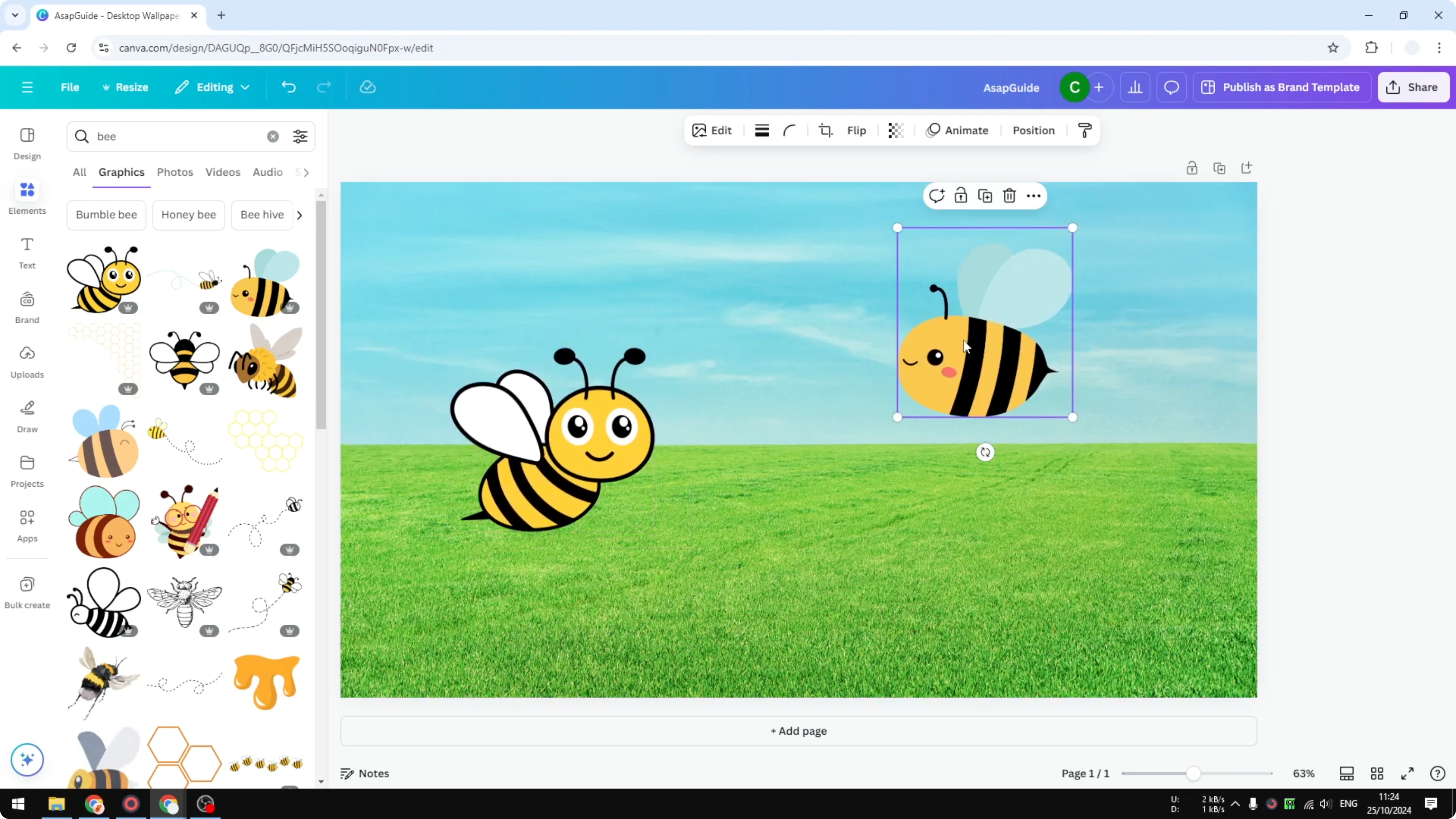This screenshot has width=1456, height=819.
Task: Open the Editing mode dropdown
Action: 212,87
